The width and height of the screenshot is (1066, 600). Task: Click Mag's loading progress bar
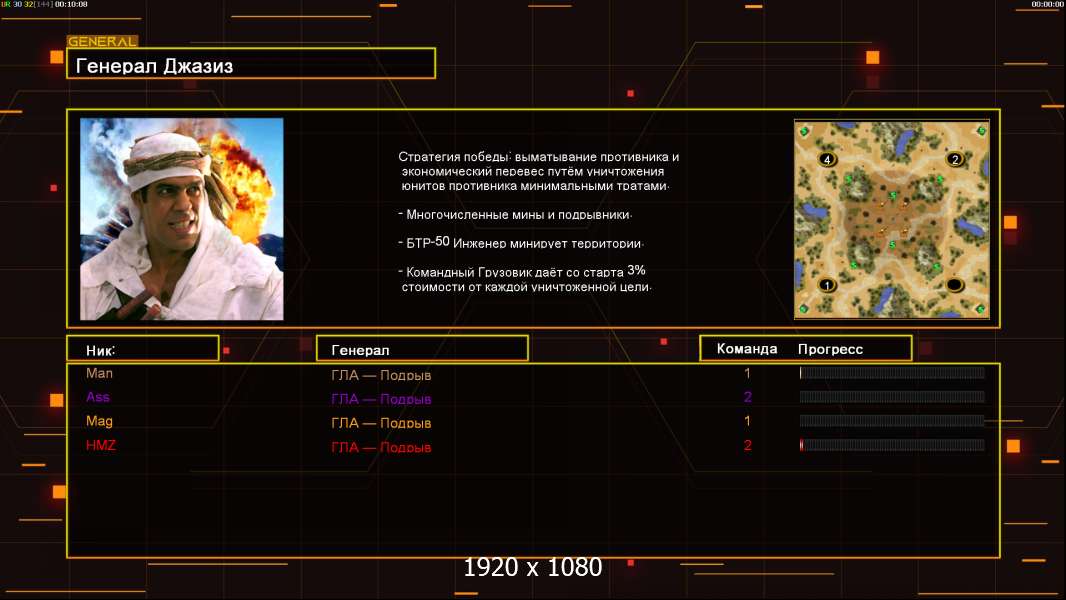click(892, 421)
